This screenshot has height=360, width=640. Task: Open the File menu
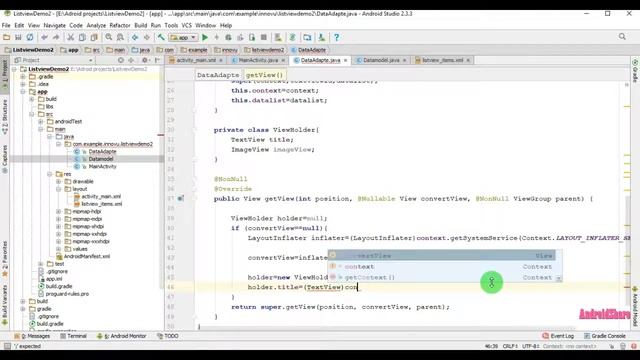tap(6, 25)
